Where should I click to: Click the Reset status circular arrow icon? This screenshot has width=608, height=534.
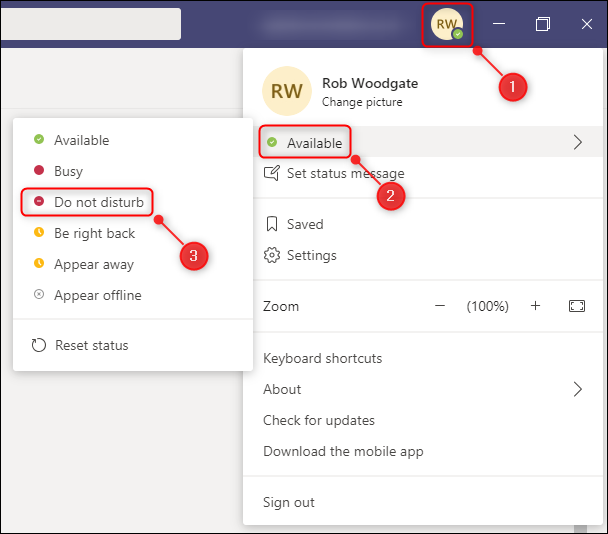coord(39,346)
